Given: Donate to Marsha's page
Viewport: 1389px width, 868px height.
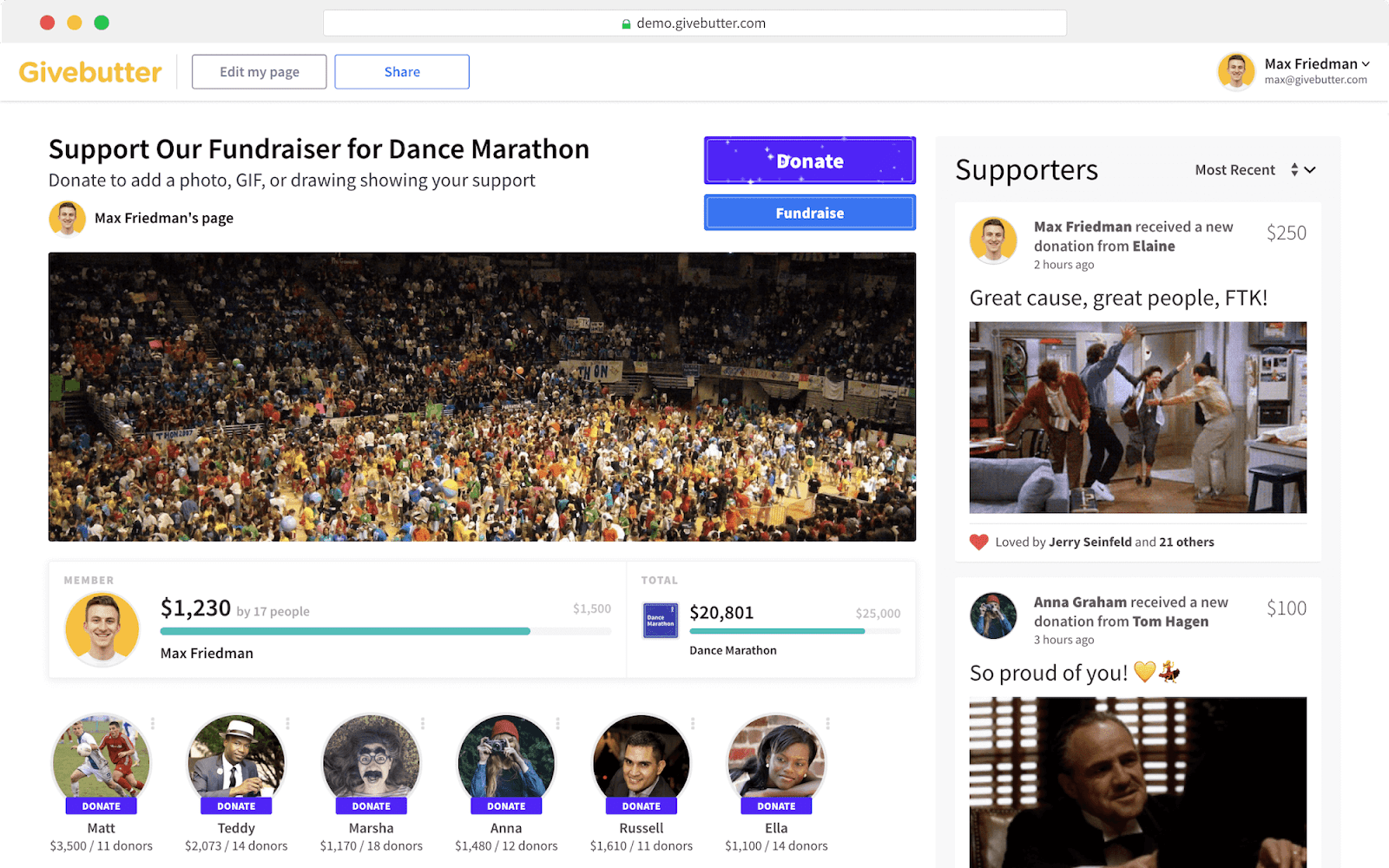Looking at the screenshot, I should click(372, 806).
